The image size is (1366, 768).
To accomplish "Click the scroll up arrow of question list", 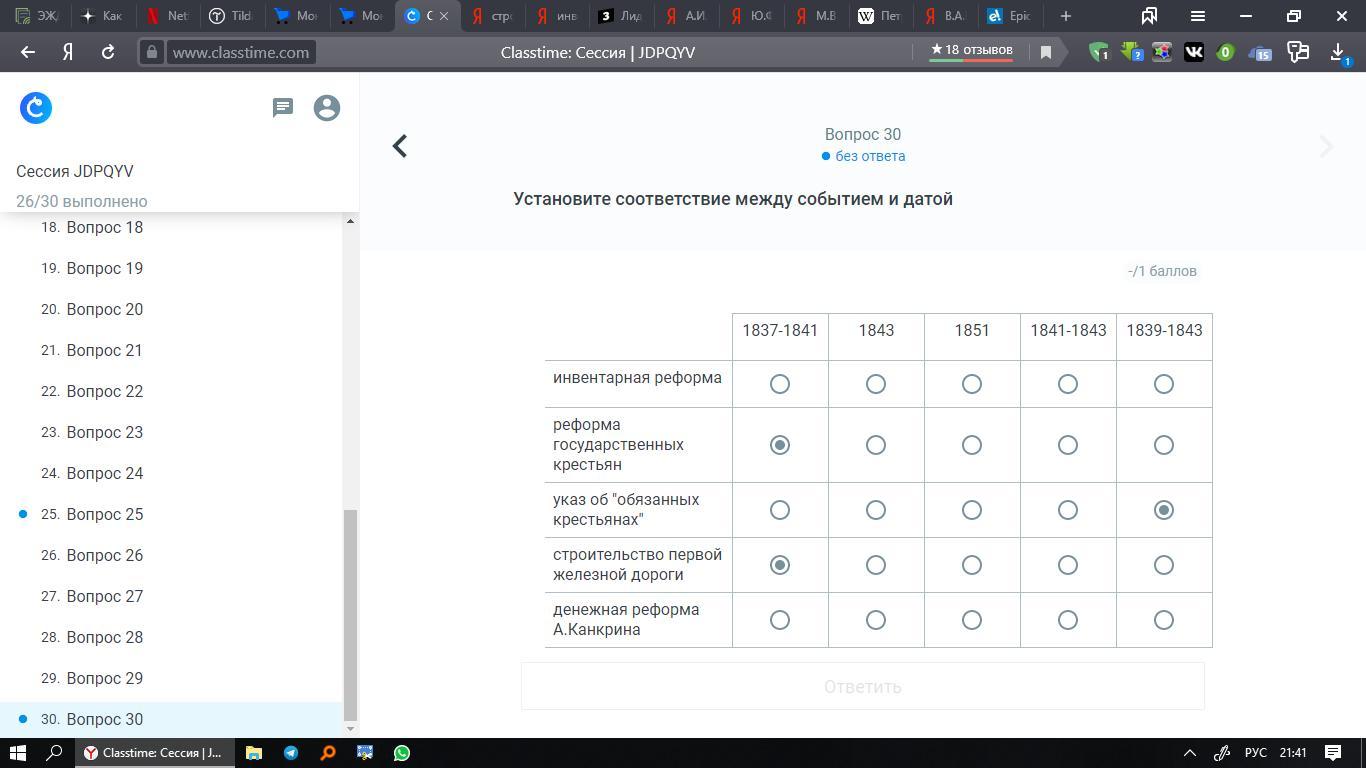I will click(350, 220).
